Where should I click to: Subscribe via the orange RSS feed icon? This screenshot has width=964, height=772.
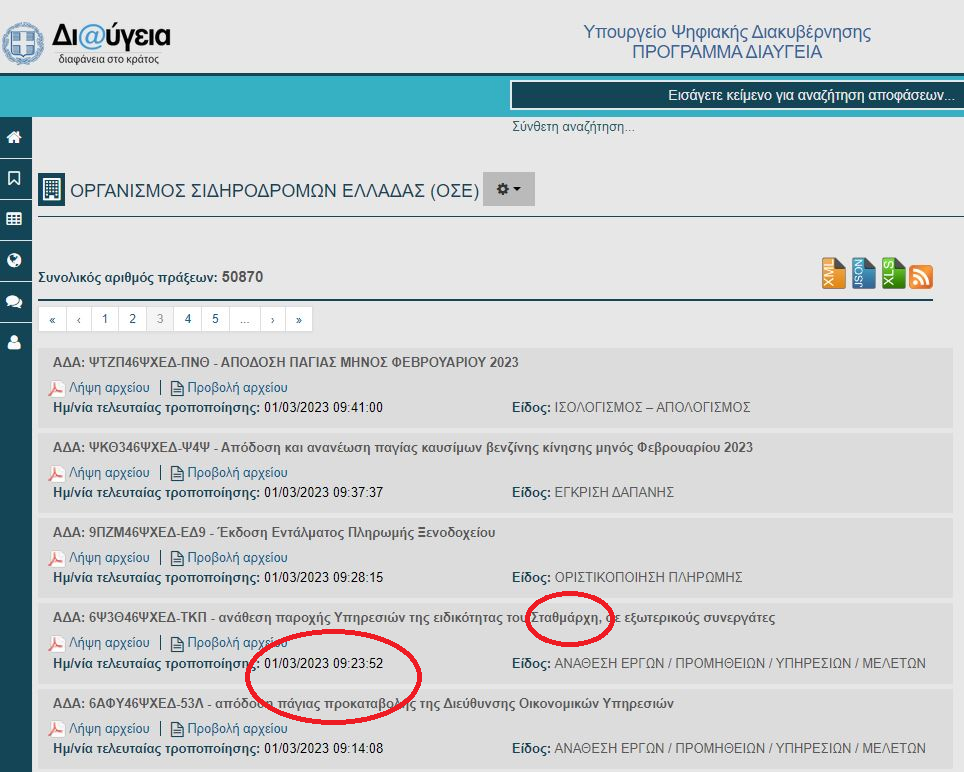click(920, 276)
